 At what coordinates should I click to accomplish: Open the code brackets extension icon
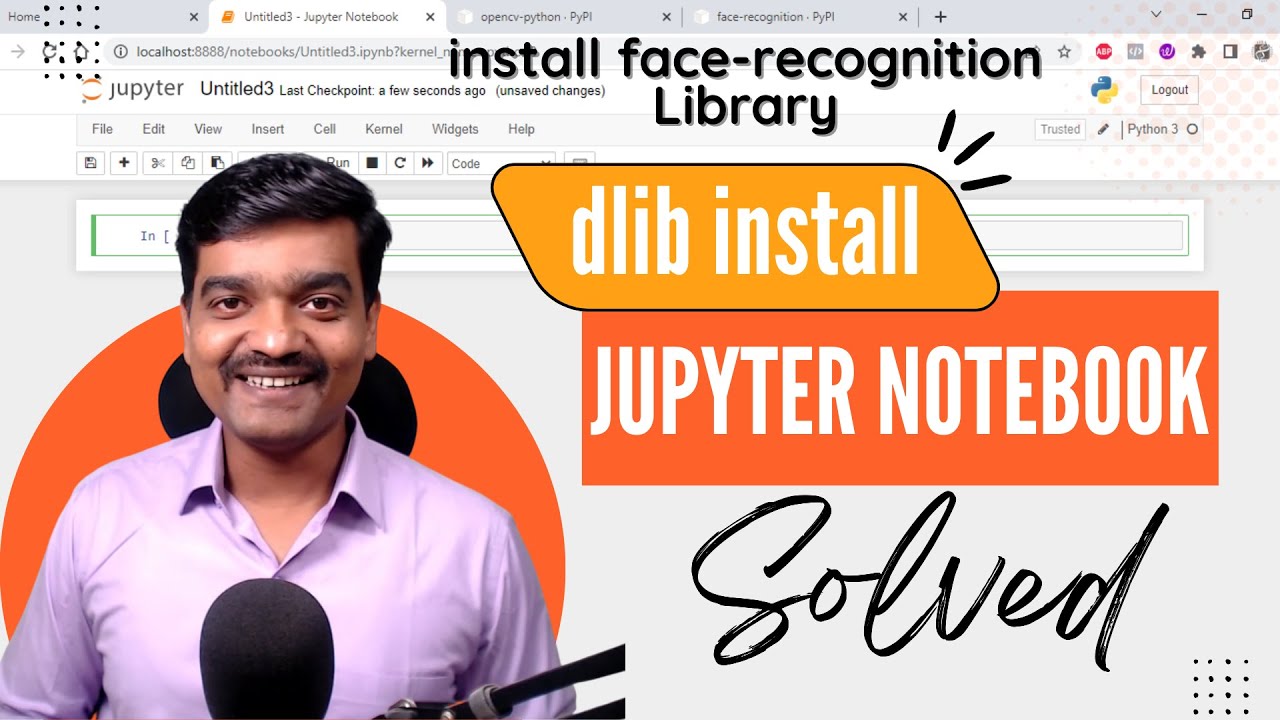point(1135,51)
